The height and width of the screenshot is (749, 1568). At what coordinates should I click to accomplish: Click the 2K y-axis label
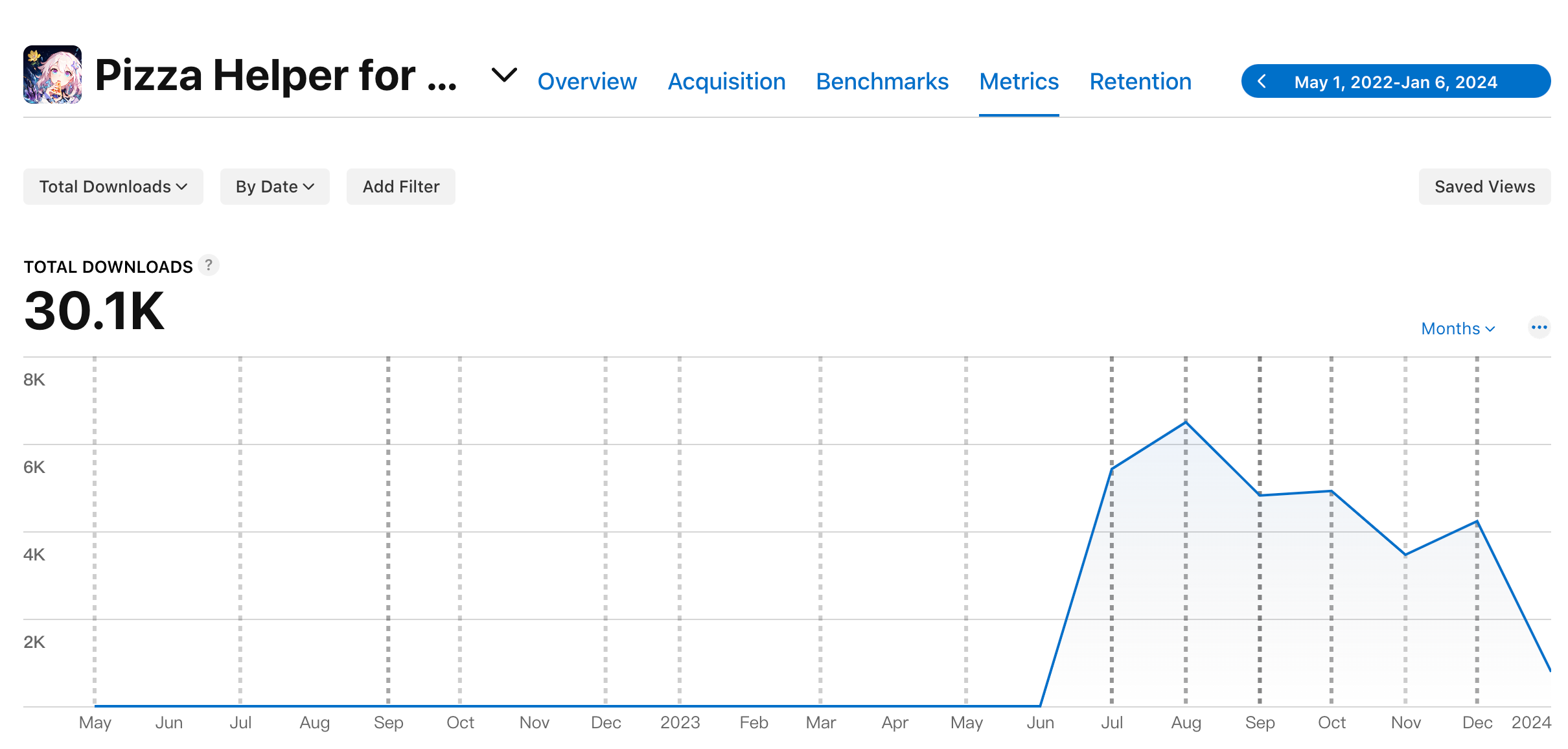tap(34, 642)
